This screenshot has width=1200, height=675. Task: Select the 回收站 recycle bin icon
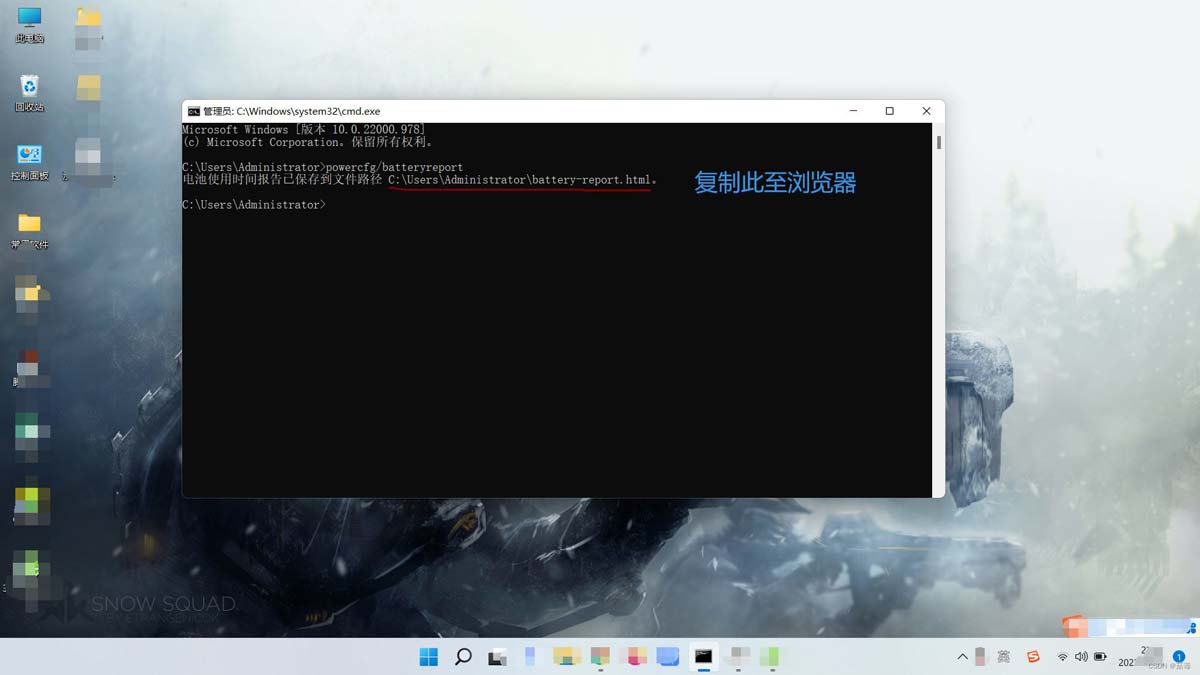(x=30, y=91)
